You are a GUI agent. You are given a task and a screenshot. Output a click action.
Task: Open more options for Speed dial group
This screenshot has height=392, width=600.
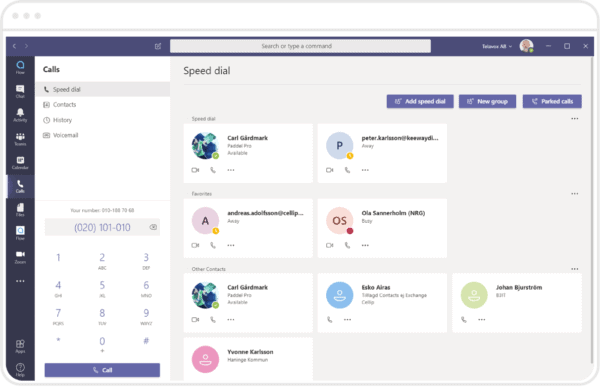click(x=574, y=119)
